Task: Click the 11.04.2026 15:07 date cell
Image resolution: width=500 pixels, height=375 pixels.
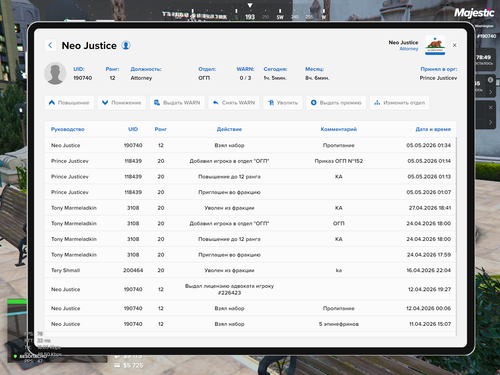Action: 430,324
